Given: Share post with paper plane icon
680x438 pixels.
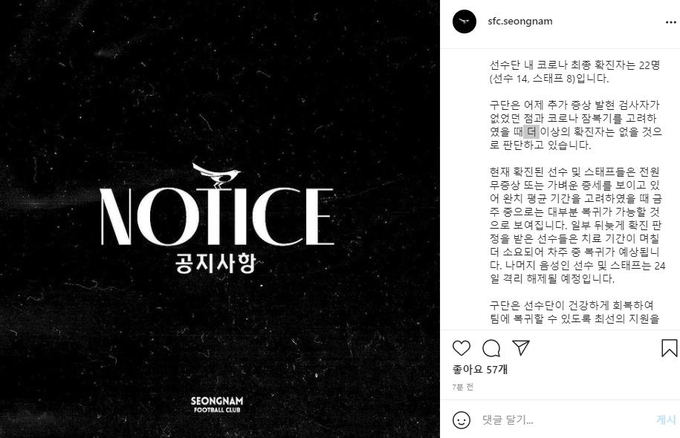Looking at the screenshot, I should tap(521, 347).
